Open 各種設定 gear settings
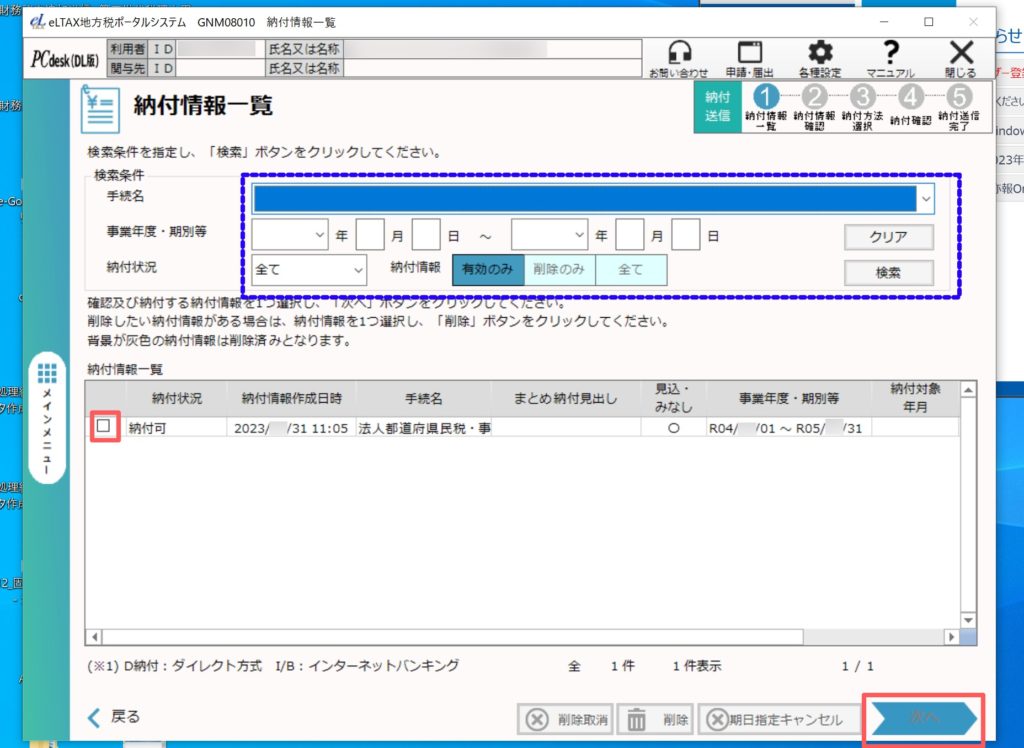Image resolution: width=1024 pixels, height=748 pixels. point(819,55)
